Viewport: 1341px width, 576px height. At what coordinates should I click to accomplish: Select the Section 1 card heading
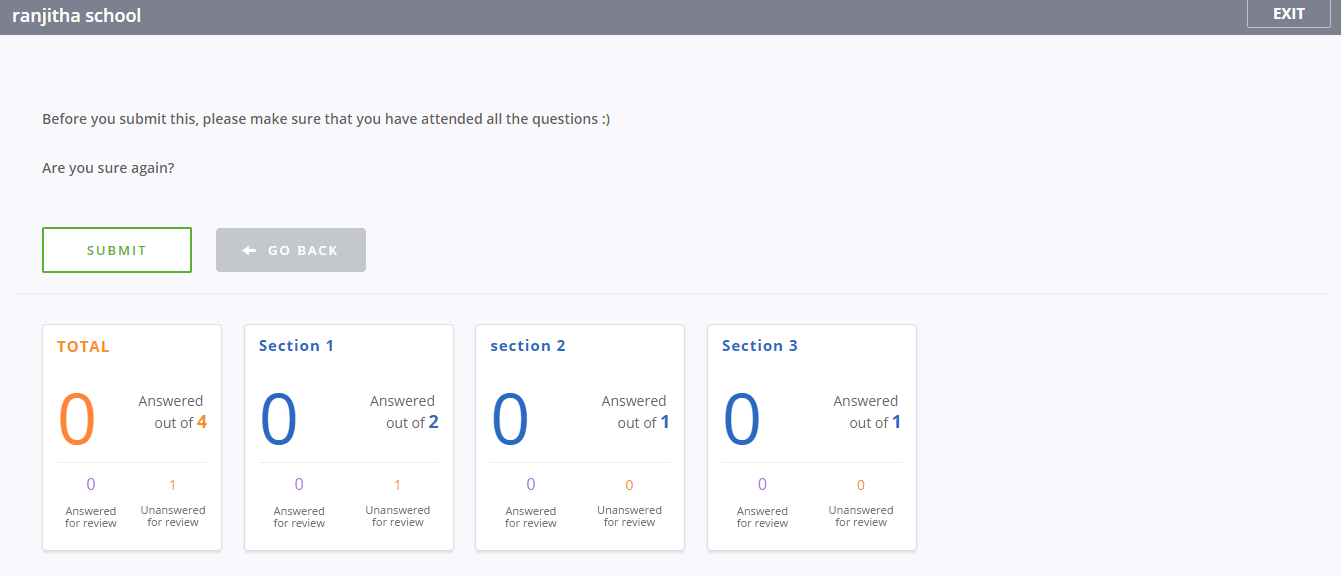296,346
